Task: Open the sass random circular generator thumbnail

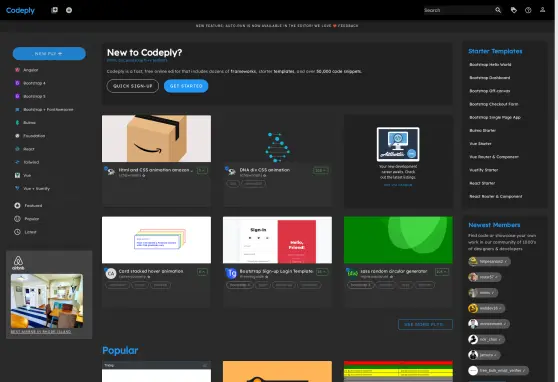Action: [x=398, y=240]
